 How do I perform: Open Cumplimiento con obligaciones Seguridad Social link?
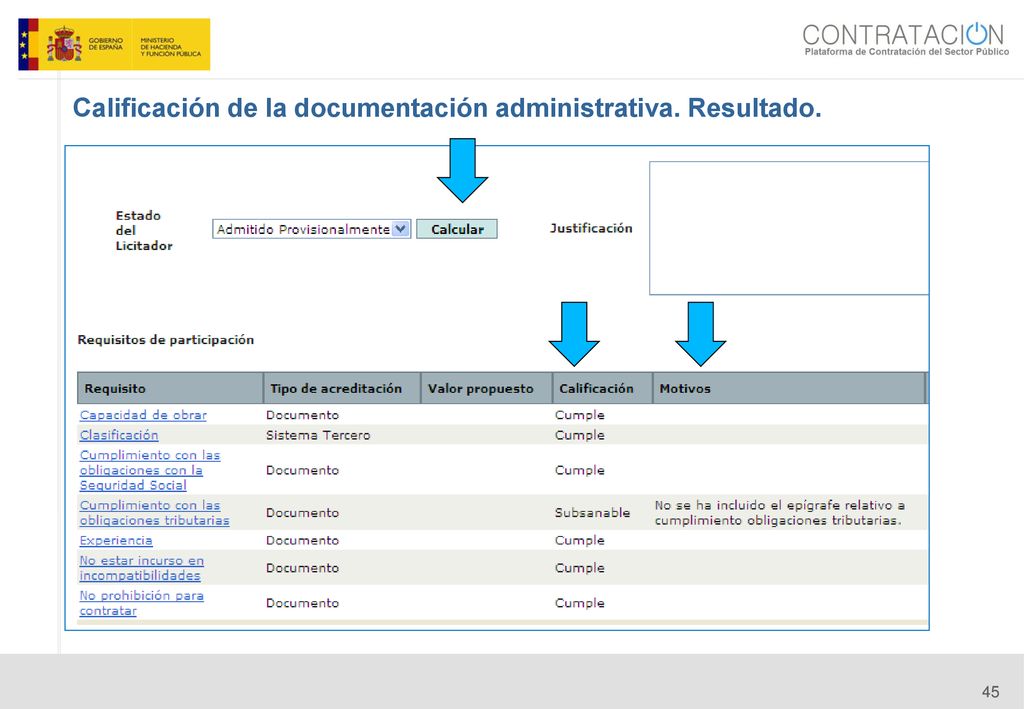click(150, 470)
